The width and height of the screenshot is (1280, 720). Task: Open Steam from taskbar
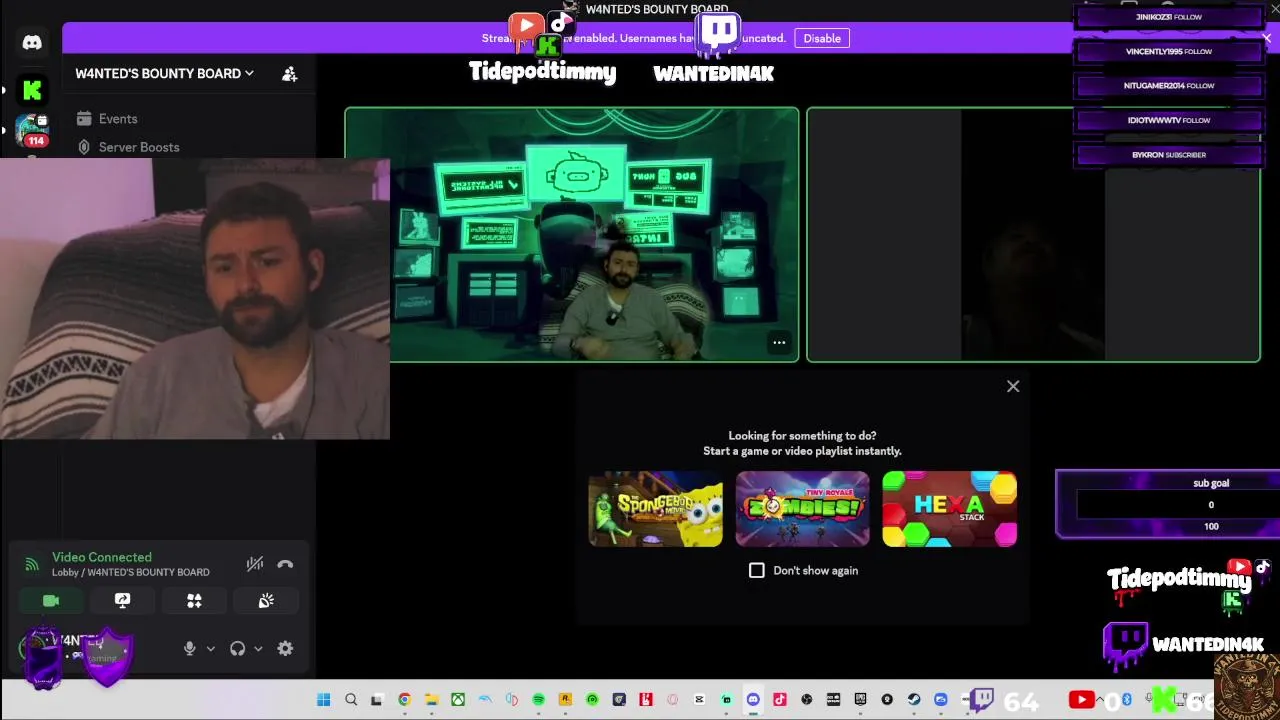tap(914, 700)
